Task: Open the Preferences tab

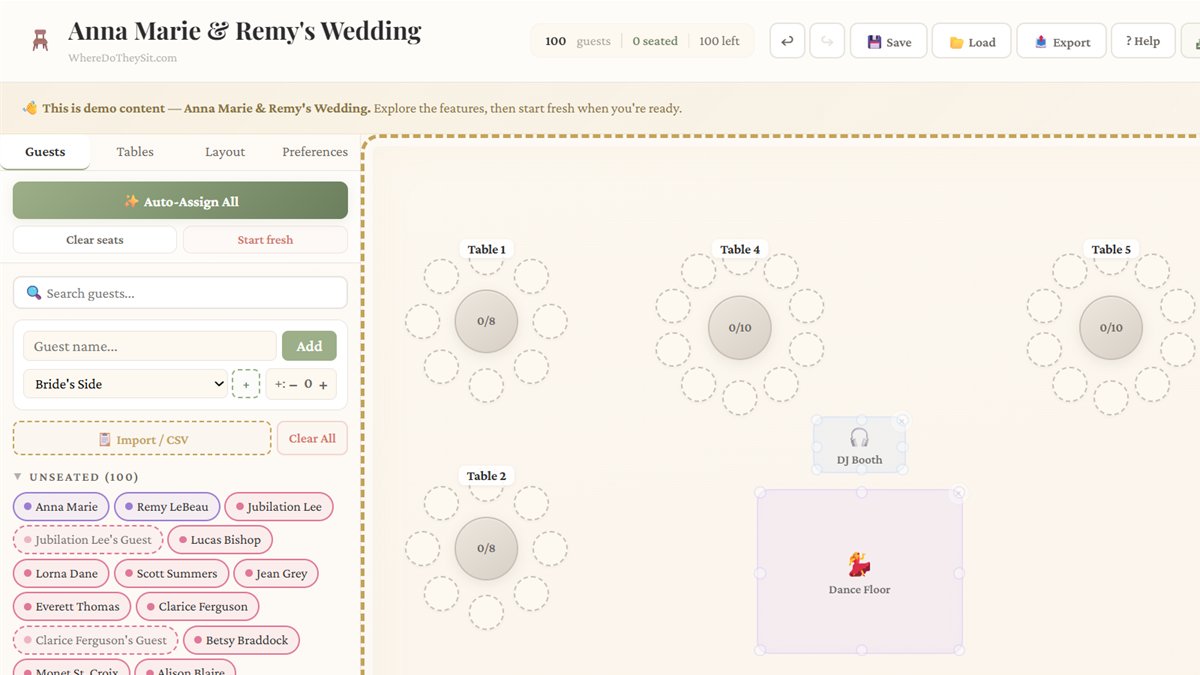Action: [315, 152]
